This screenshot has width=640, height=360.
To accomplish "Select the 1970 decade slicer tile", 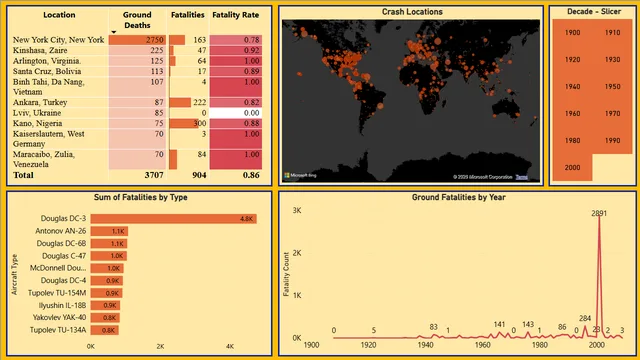I will 612,113.
